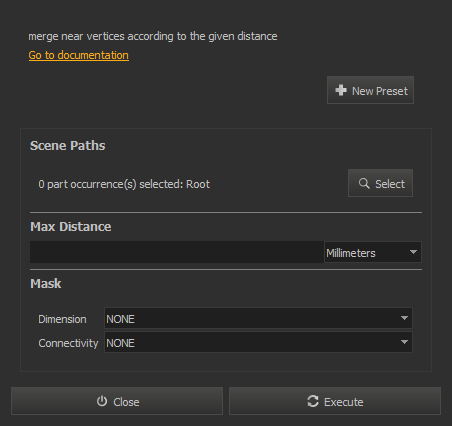Open the Millimeters unit dropdown
The height and width of the screenshot is (426, 452).
coord(373,252)
